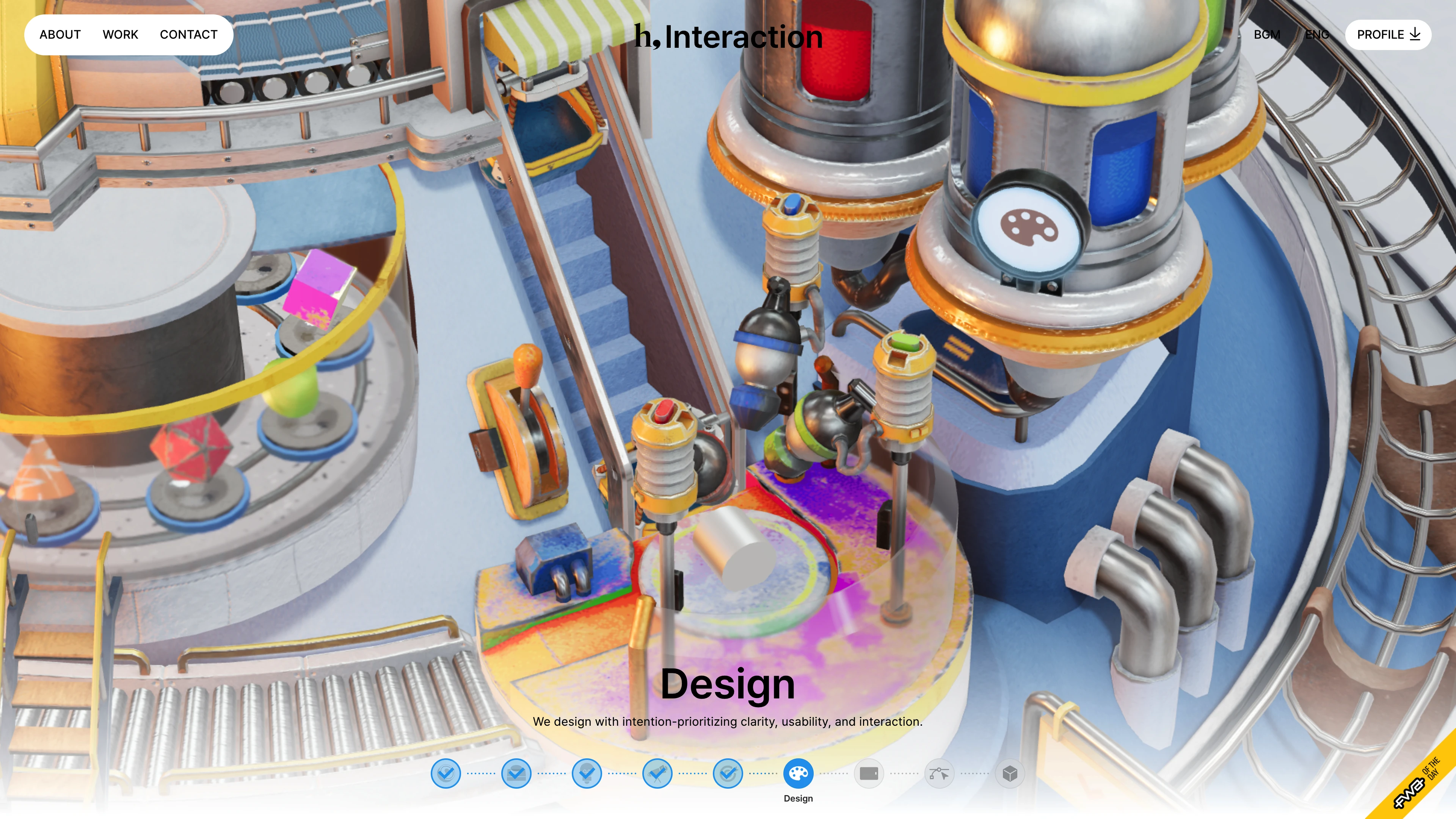Click the active Design palette step
This screenshot has width=1456, height=819.
click(798, 773)
